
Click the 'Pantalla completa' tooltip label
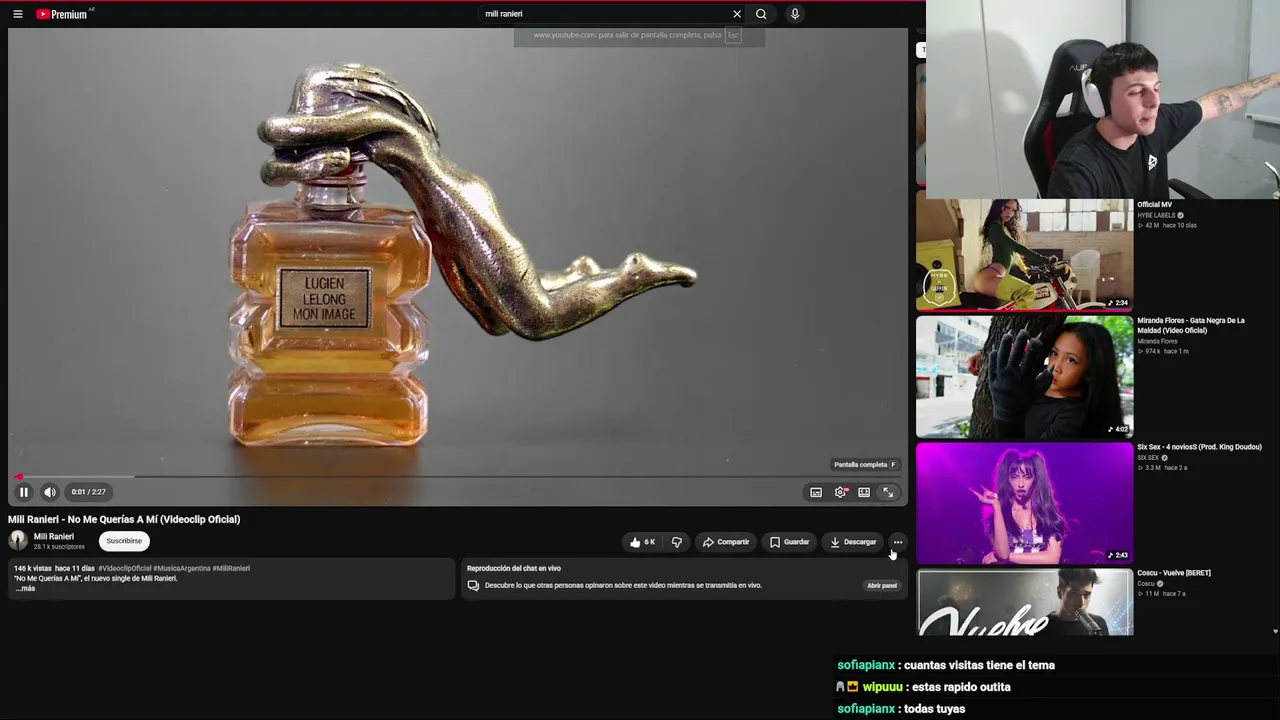tap(864, 465)
